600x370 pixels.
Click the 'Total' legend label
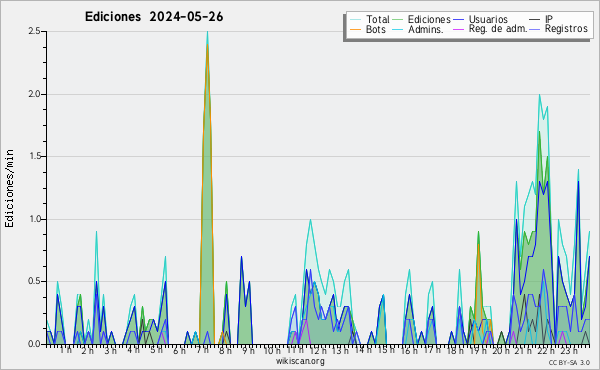378,19
